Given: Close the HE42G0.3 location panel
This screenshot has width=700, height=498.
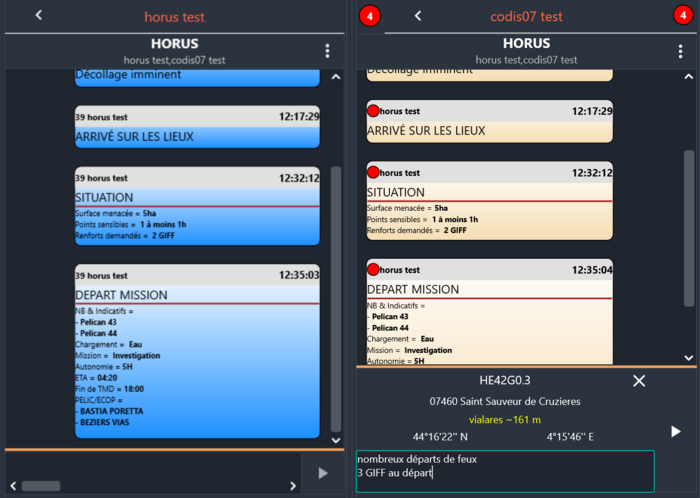Looking at the screenshot, I should (x=640, y=381).
